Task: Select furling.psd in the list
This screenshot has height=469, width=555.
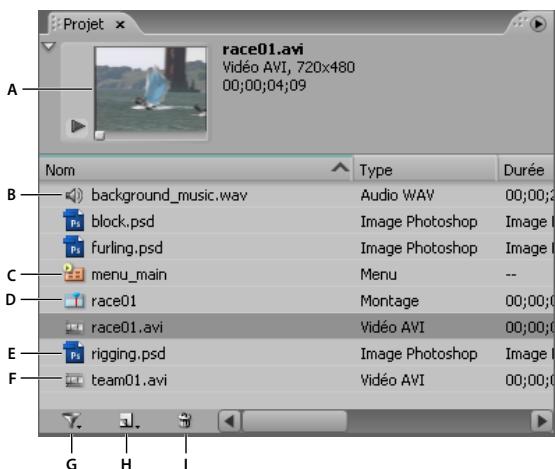Action: tap(127, 248)
